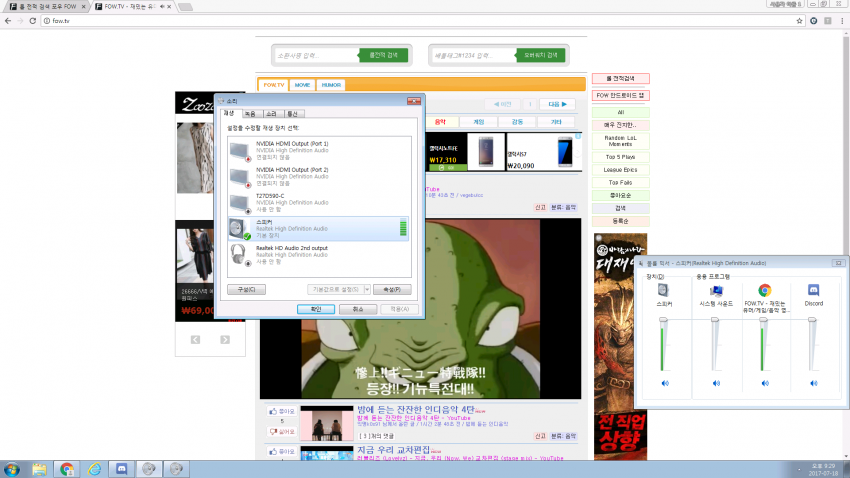
Task: Select the 스피커 Realtek default device
Action: click(318, 229)
